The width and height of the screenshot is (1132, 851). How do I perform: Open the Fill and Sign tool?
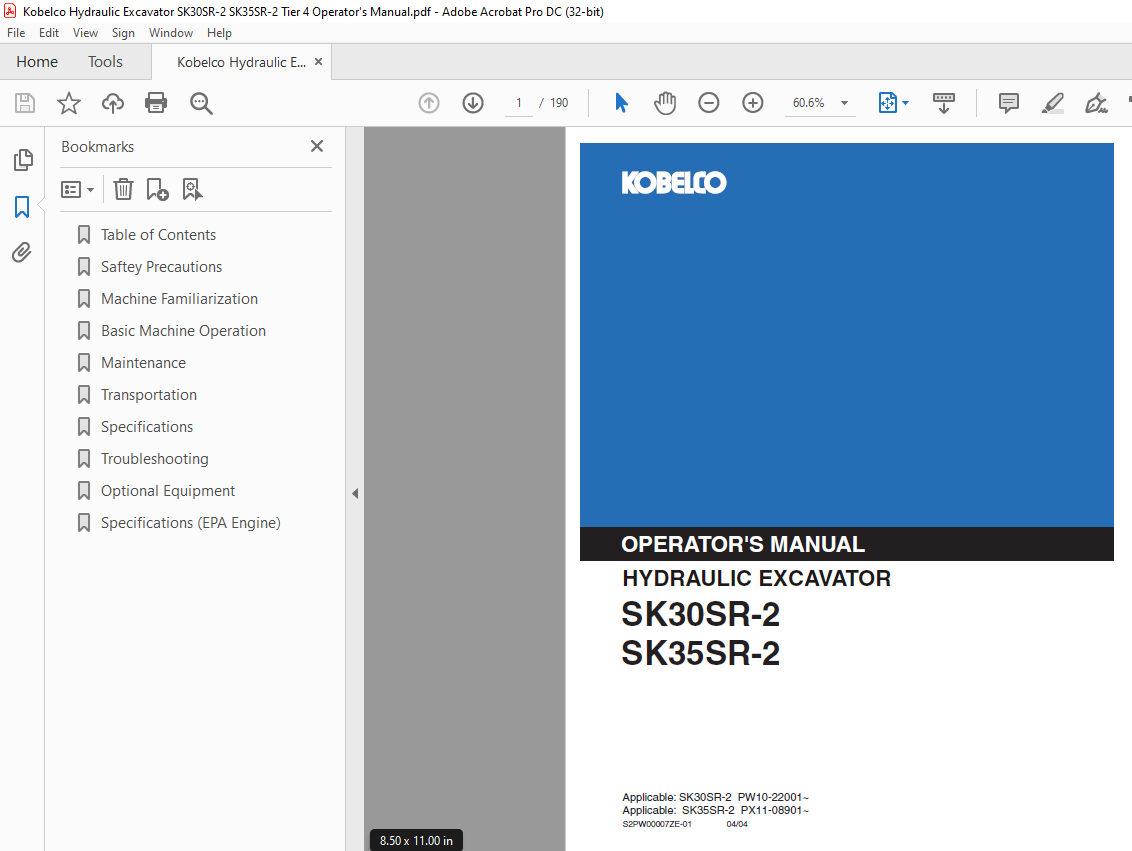pyautogui.click(x=1096, y=103)
